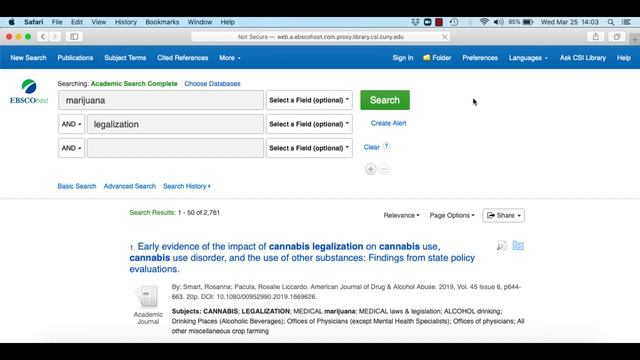Open the first result title about cannabis legalization
Image resolution: width=640 pixels, height=360 pixels.
tap(302, 258)
